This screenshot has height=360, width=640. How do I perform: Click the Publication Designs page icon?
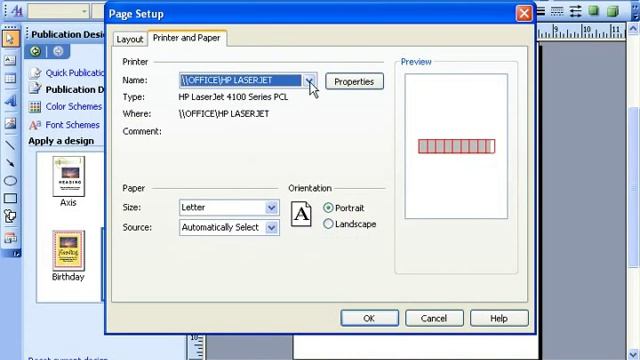coord(35,89)
